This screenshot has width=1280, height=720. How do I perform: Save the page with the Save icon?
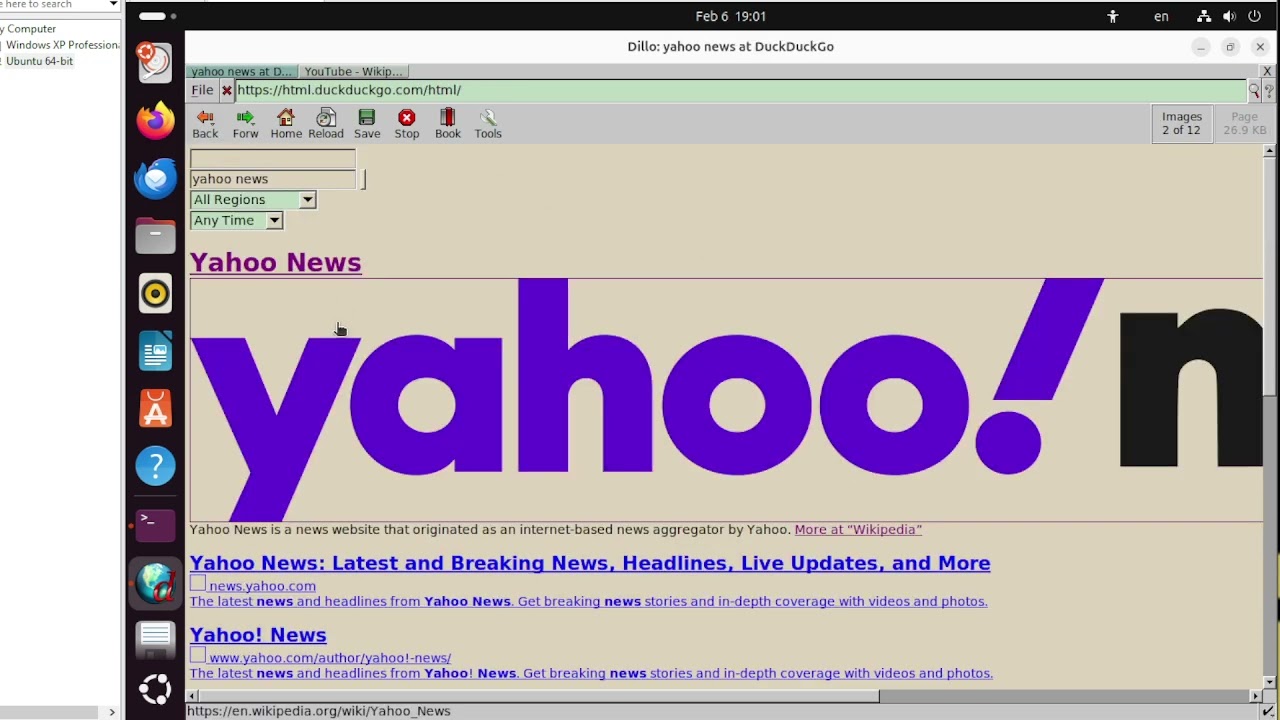367,124
